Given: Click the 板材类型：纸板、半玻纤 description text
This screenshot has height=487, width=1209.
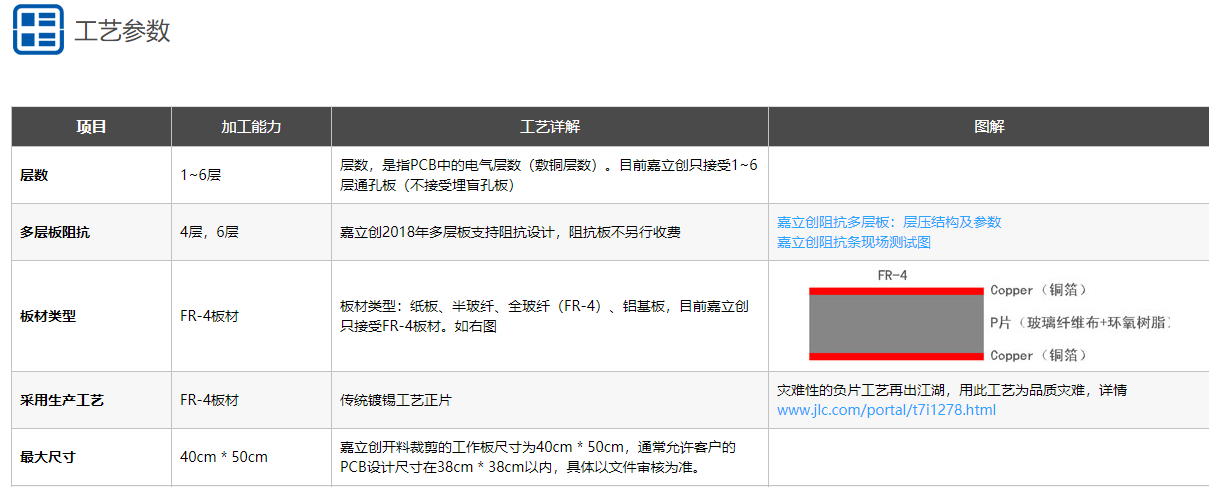Looking at the screenshot, I should (x=544, y=316).
